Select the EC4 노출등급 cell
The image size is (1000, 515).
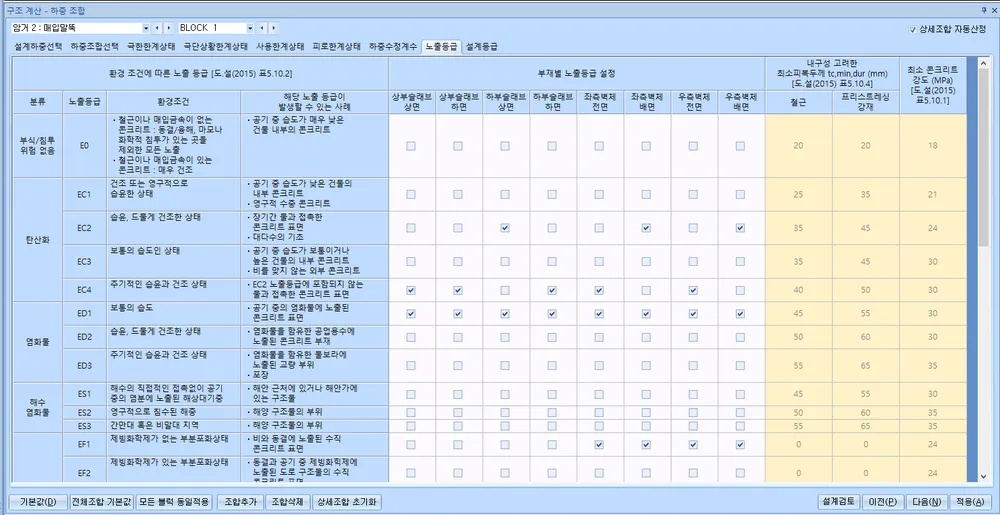click(85, 291)
